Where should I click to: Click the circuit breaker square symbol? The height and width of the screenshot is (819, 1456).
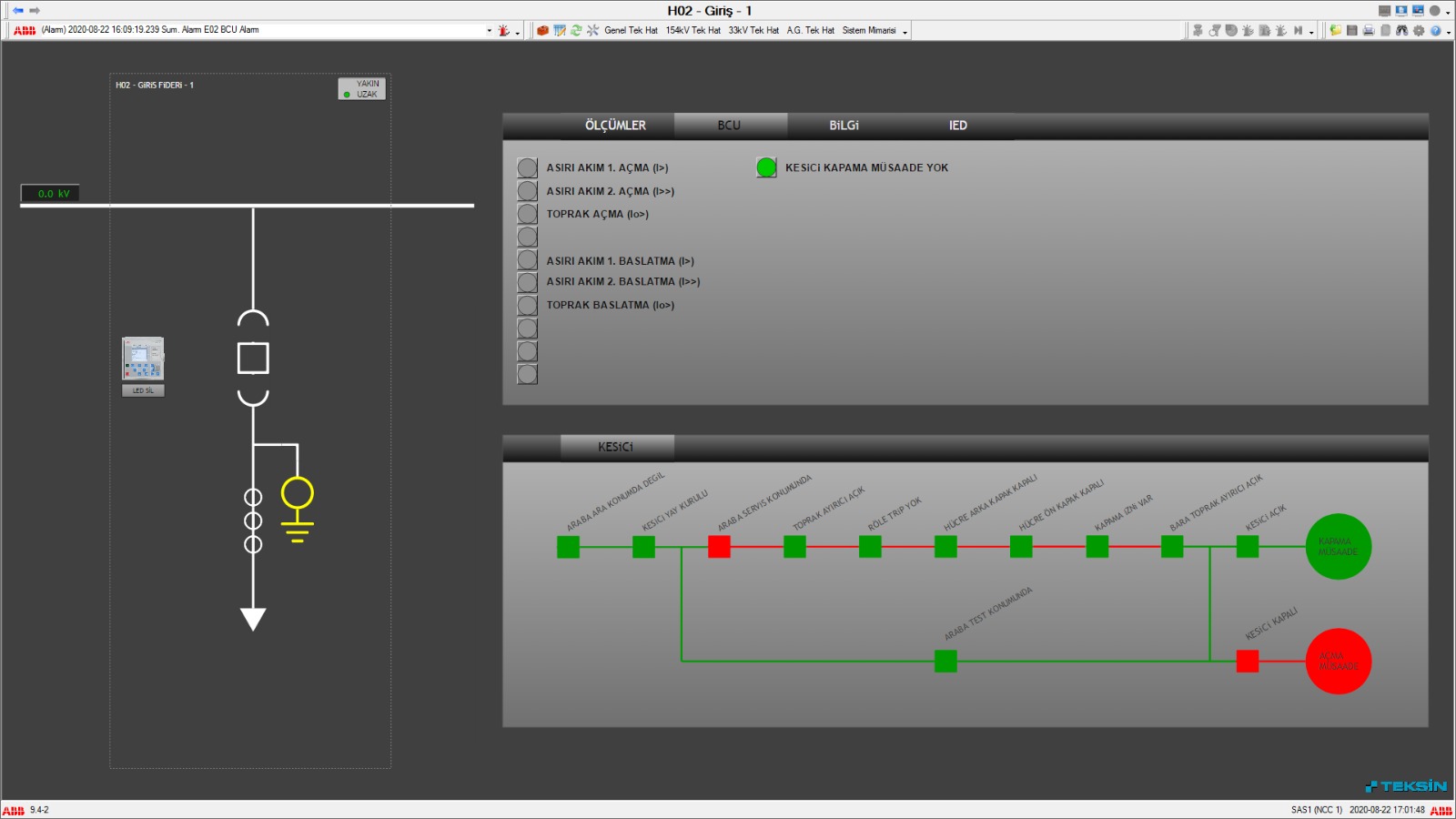point(253,359)
